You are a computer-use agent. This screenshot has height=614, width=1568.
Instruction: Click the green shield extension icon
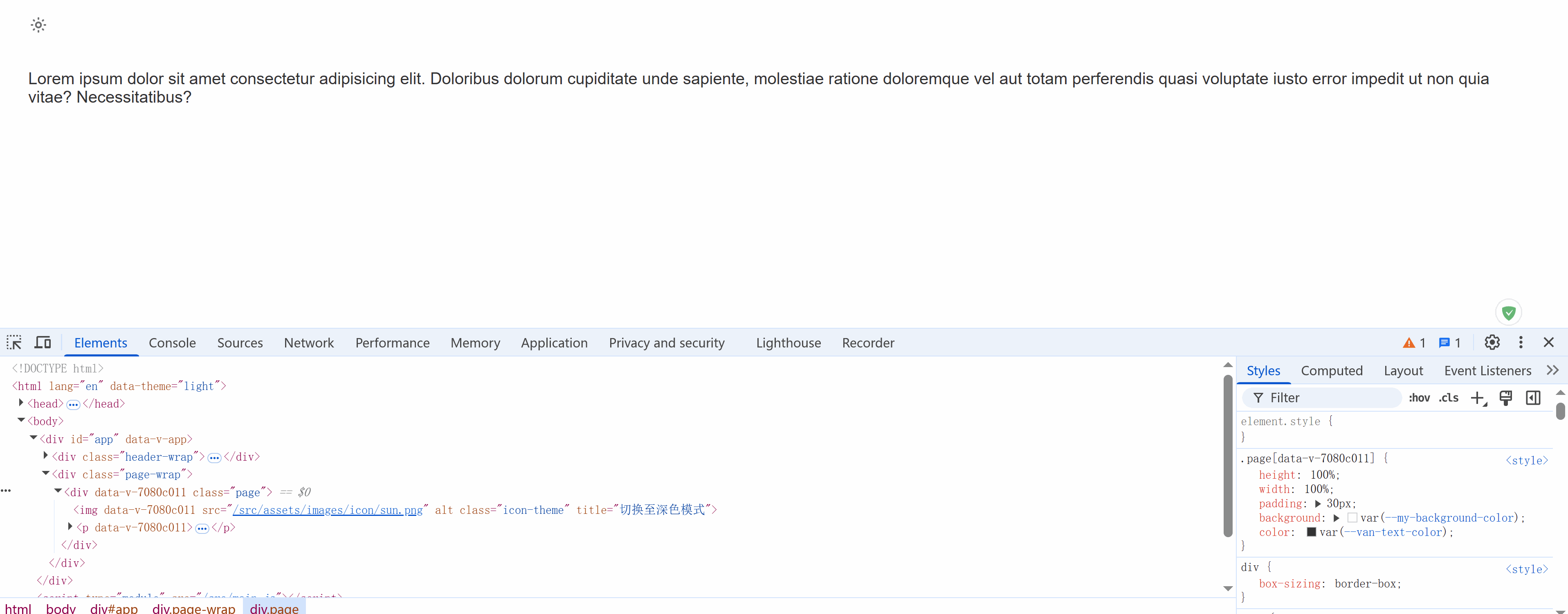pos(1508,313)
